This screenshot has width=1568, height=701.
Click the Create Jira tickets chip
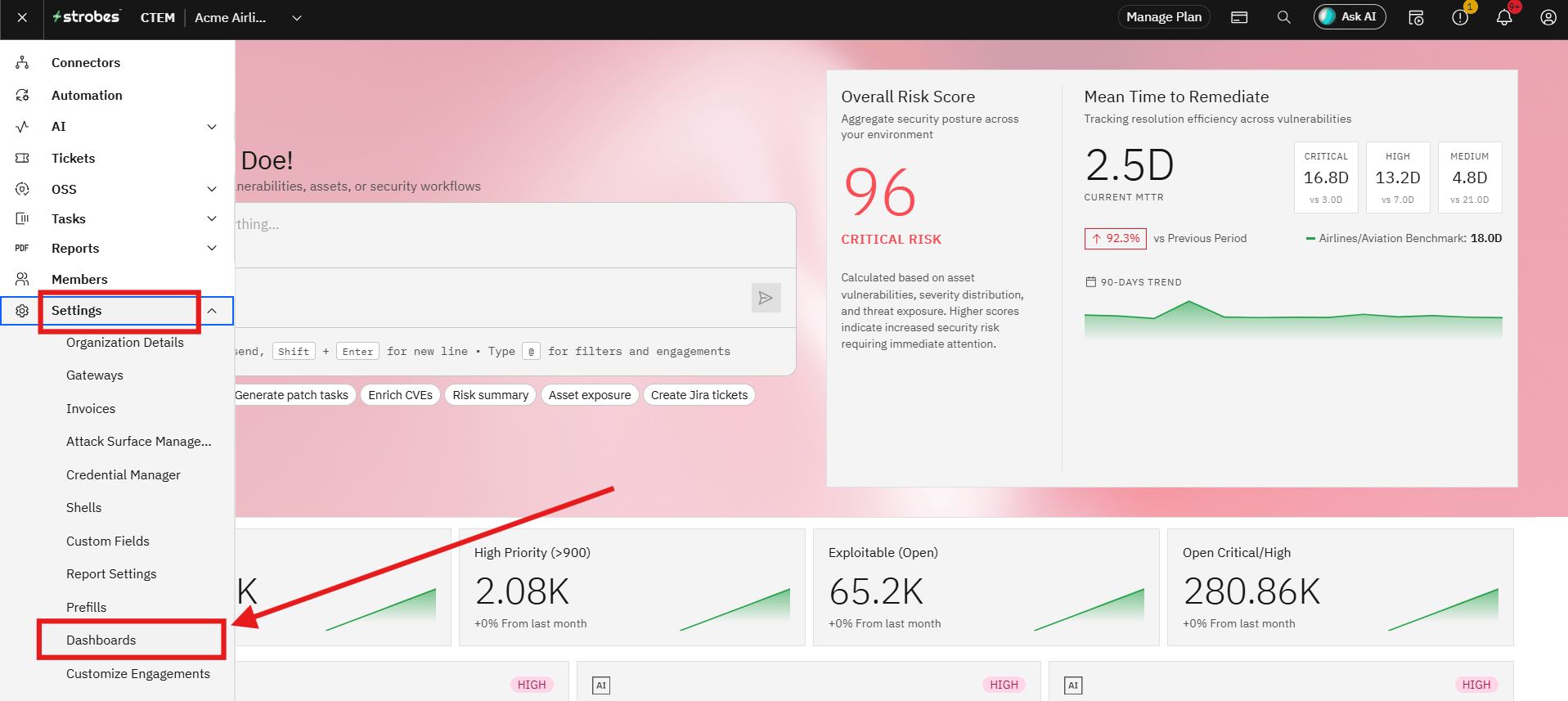[x=699, y=395]
